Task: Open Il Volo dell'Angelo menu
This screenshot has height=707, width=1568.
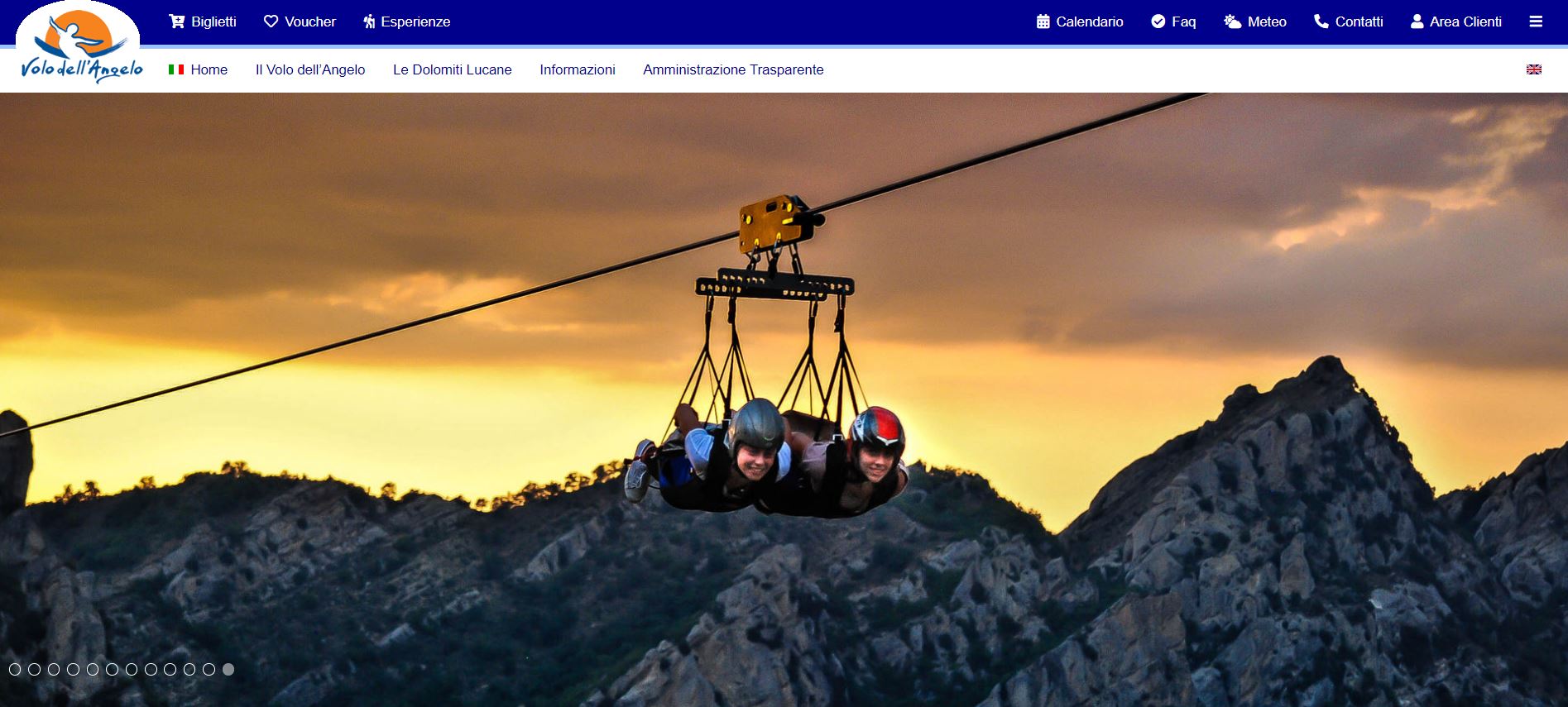Action: click(x=310, y=69)
